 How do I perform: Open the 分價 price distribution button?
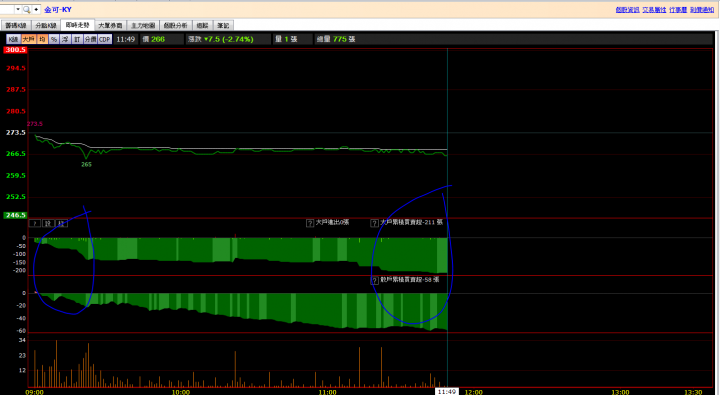click(x=90, y=40)
